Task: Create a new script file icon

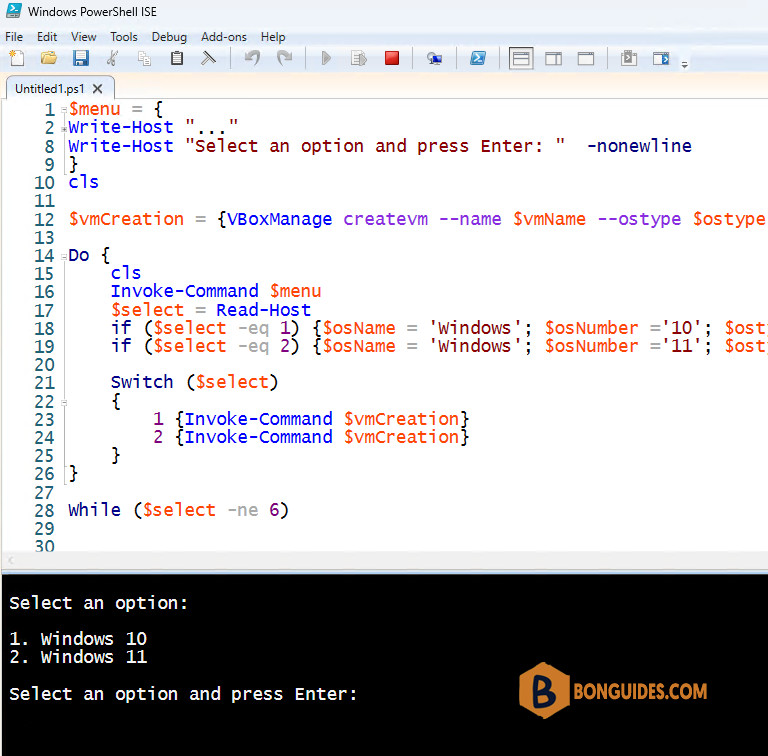Action: pos(17,58)
